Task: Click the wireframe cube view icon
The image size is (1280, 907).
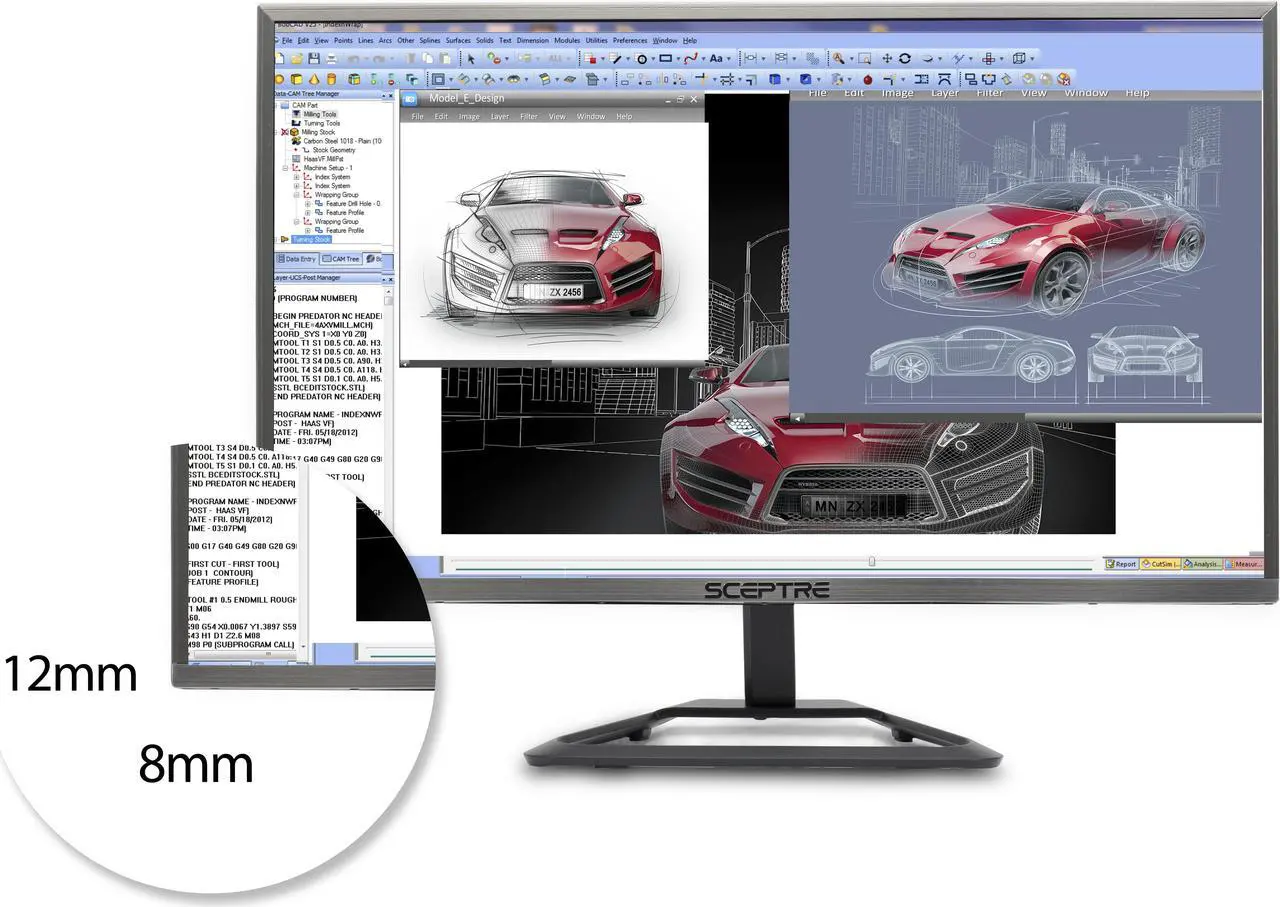Action: click(1019, 59)
